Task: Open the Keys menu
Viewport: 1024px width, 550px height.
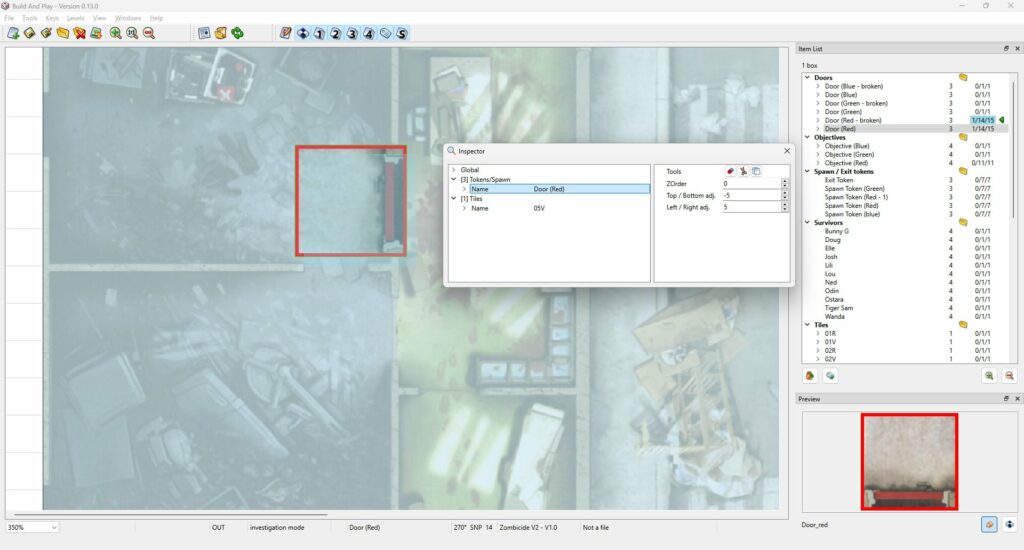Action: 52,18
